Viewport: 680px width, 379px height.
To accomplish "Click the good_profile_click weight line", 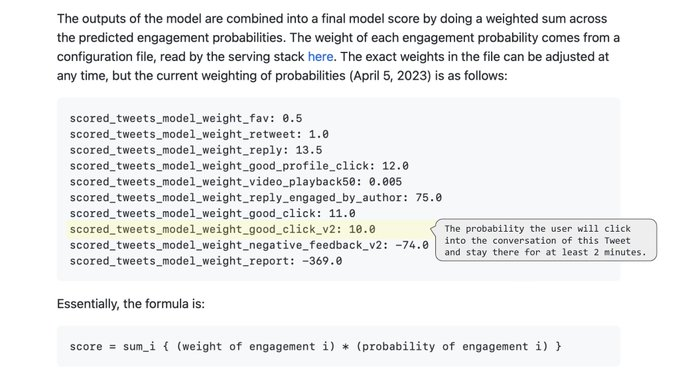I will (x=239, y=166).
